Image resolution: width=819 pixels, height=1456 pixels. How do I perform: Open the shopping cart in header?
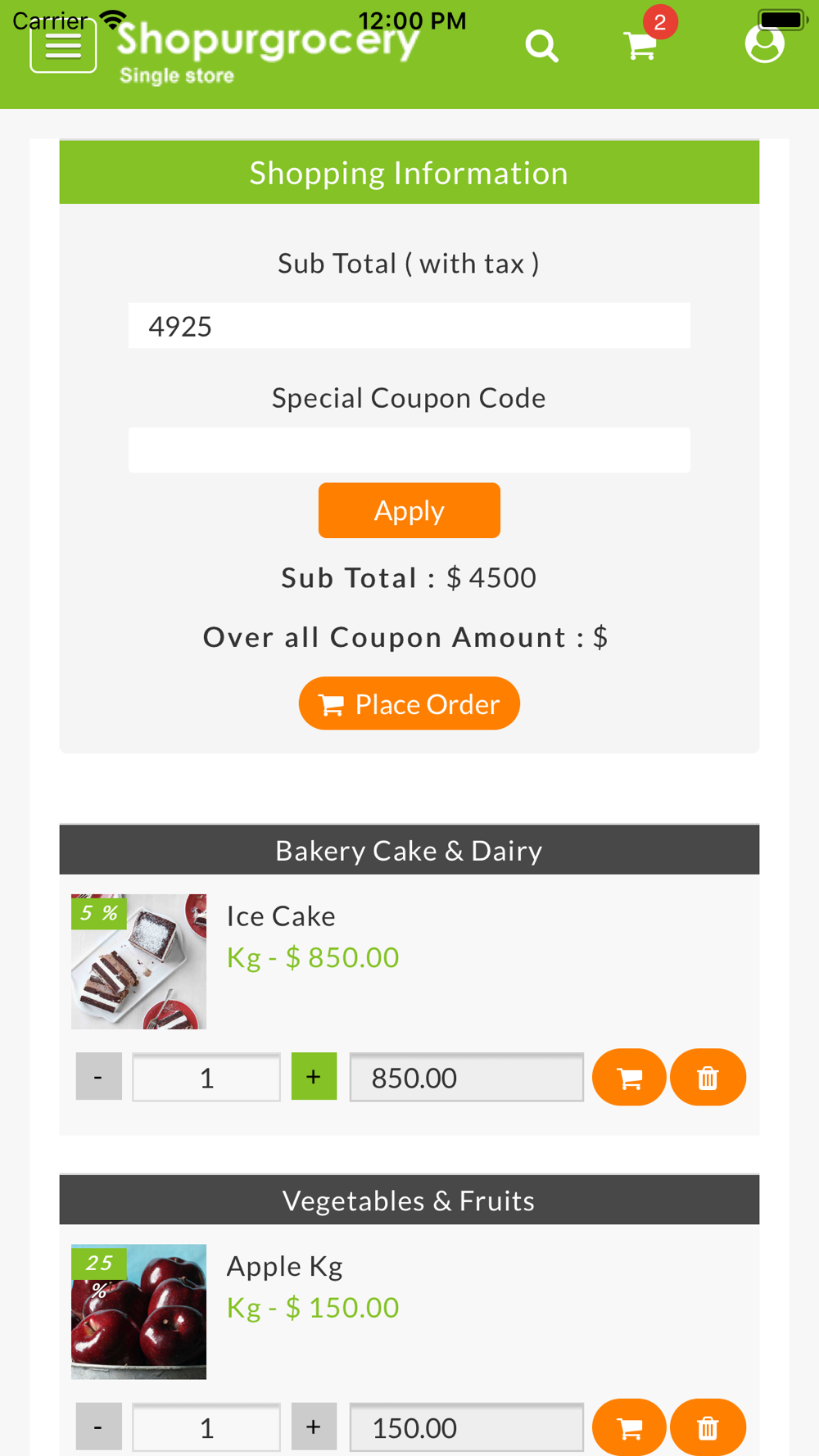coord(640,45)
